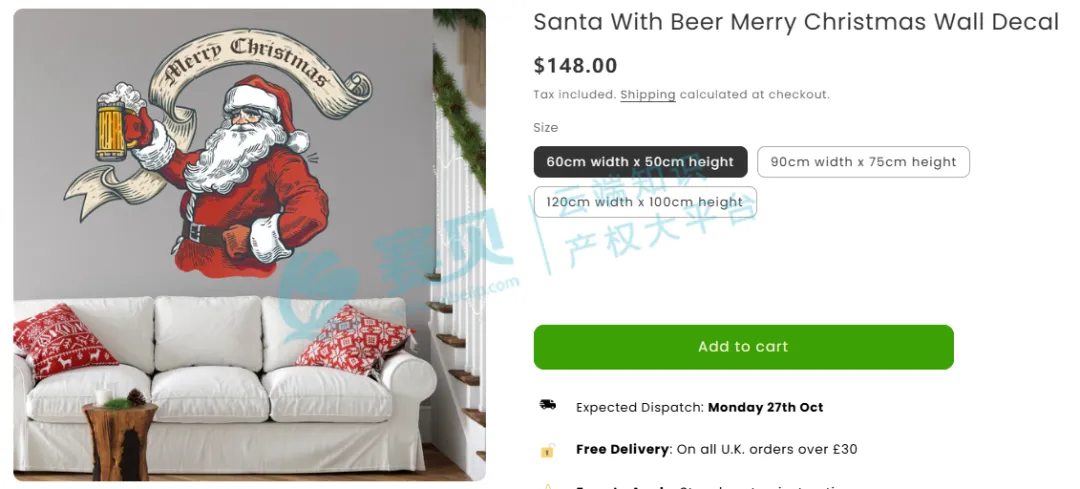Click the yellow open padlock icon
Viewport: 1080px width, 489px height.
(x=548, y=451)
